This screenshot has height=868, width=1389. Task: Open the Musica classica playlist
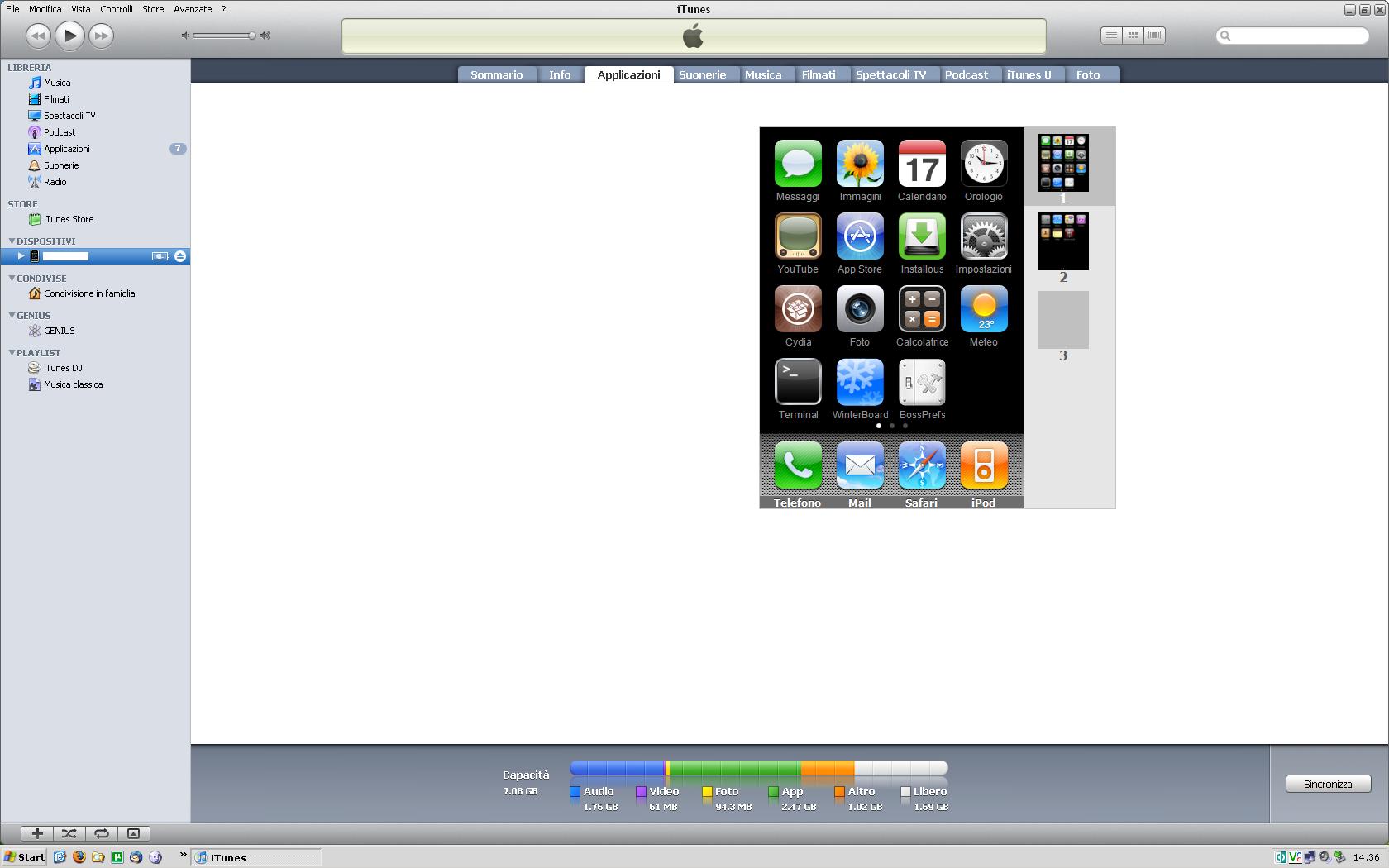tap(74, 384)
